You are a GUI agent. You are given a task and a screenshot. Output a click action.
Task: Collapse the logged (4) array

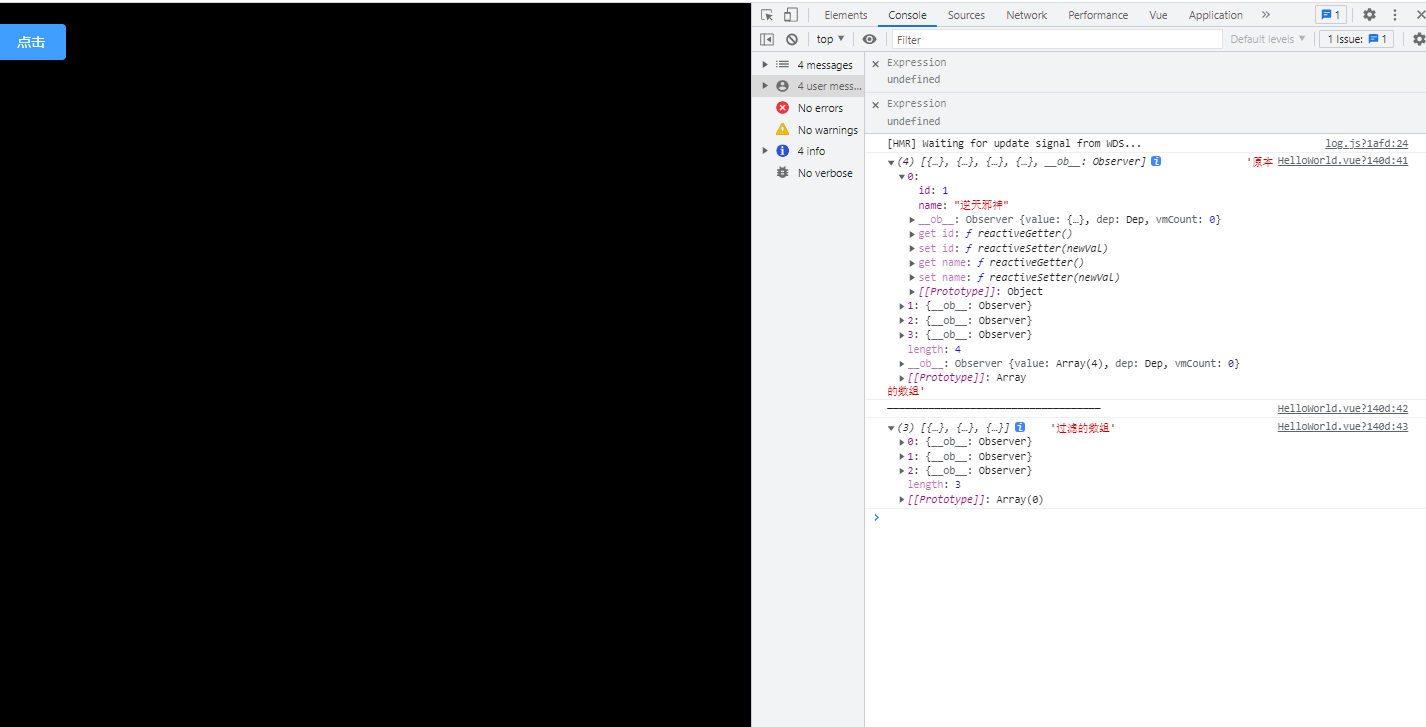891,162
